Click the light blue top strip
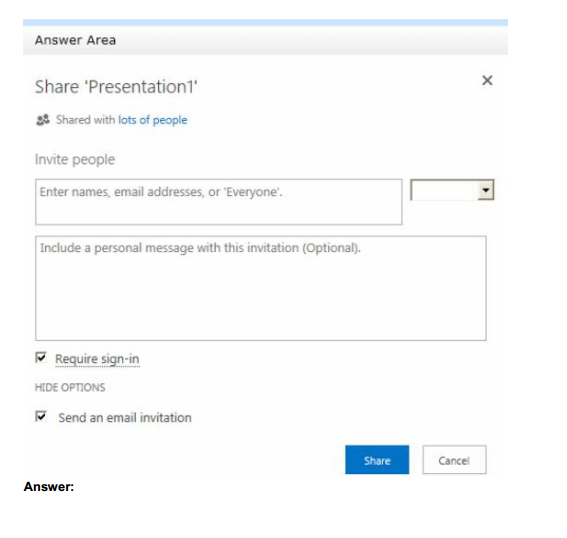This screenshot has width=567, height=538. 265,22
